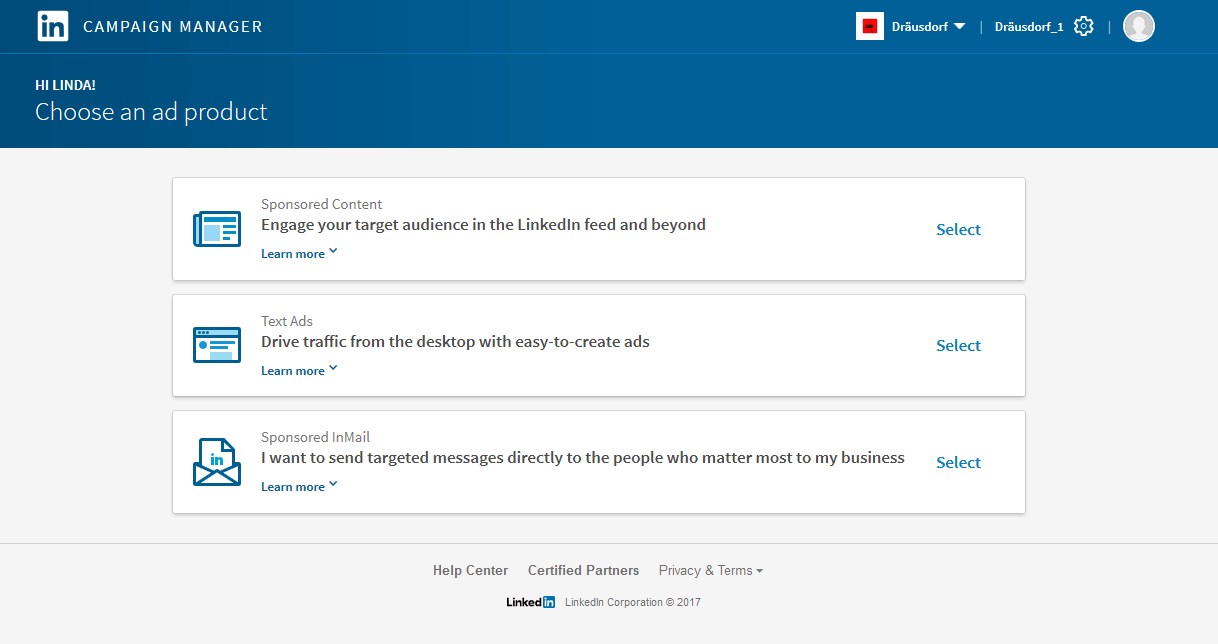Click the Sponsored InMail envelope icon

217,462
